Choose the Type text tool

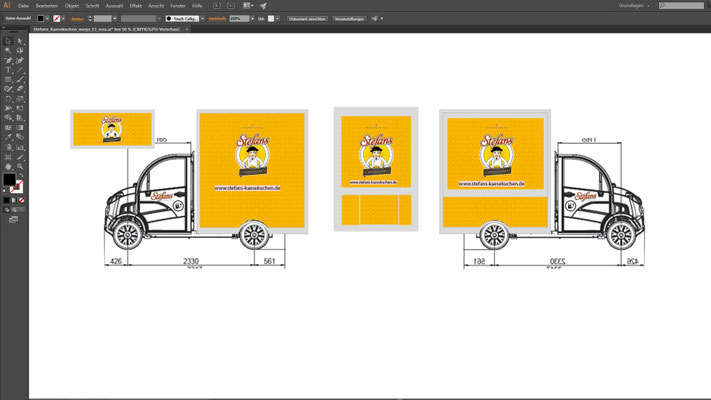(x=8, y=70)
